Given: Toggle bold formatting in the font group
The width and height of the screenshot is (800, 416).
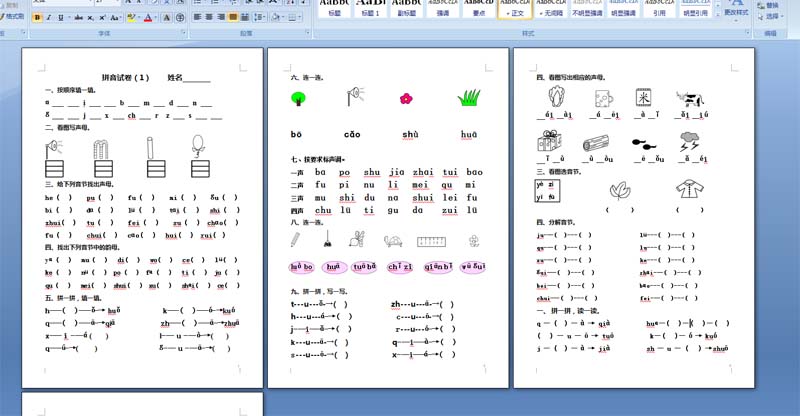Looking at the screenshot, I should pyautogui.click(x=37, y=17).
